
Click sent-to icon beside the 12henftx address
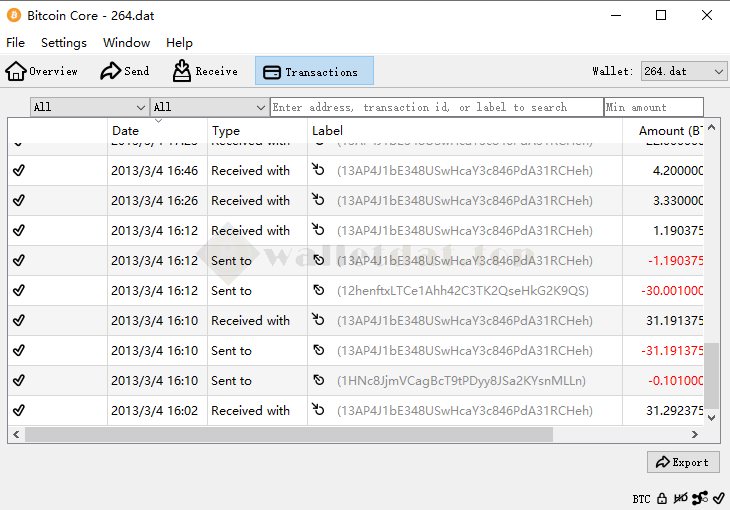tap(319, 291)
